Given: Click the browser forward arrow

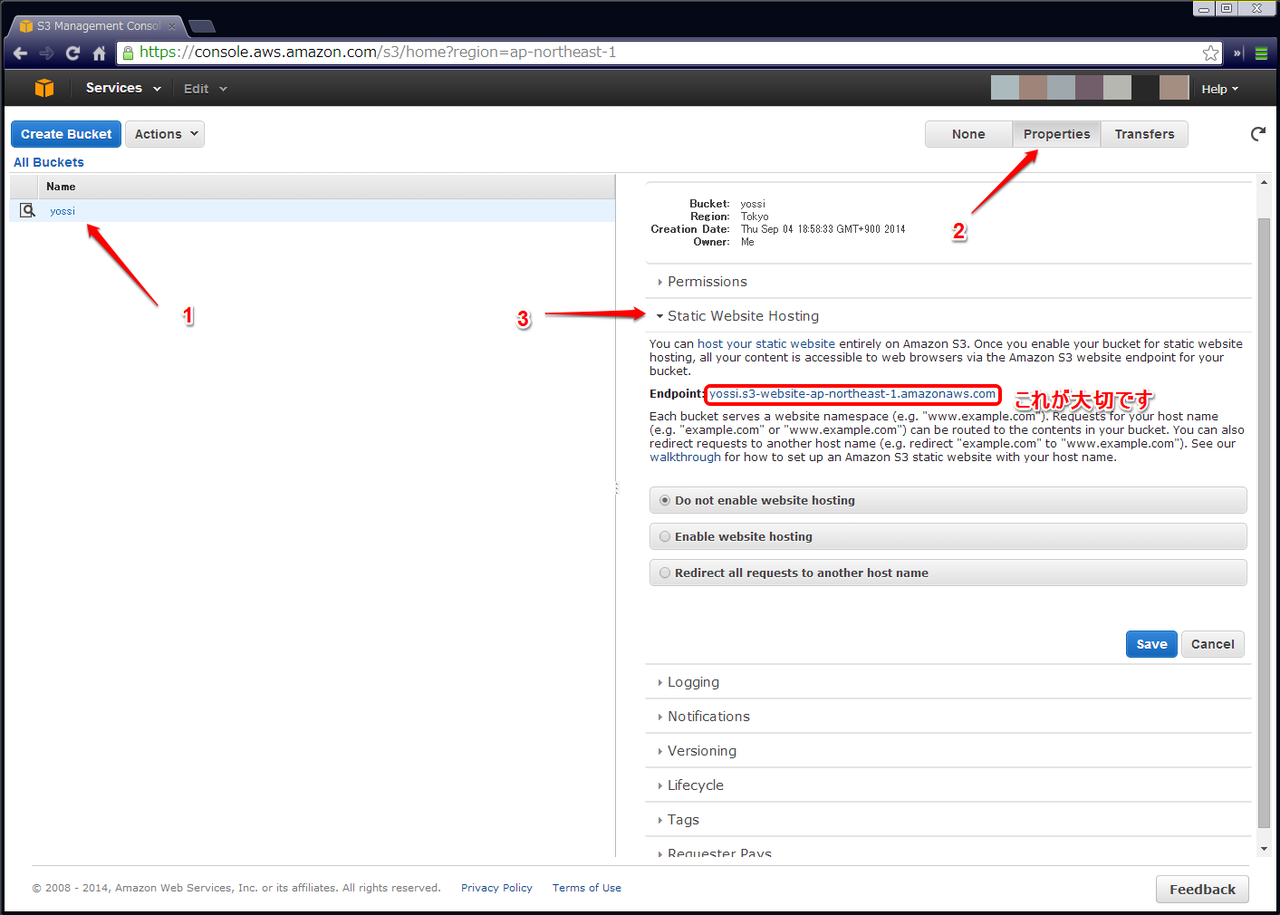Looking at the screenshot, I should point(46,53).
